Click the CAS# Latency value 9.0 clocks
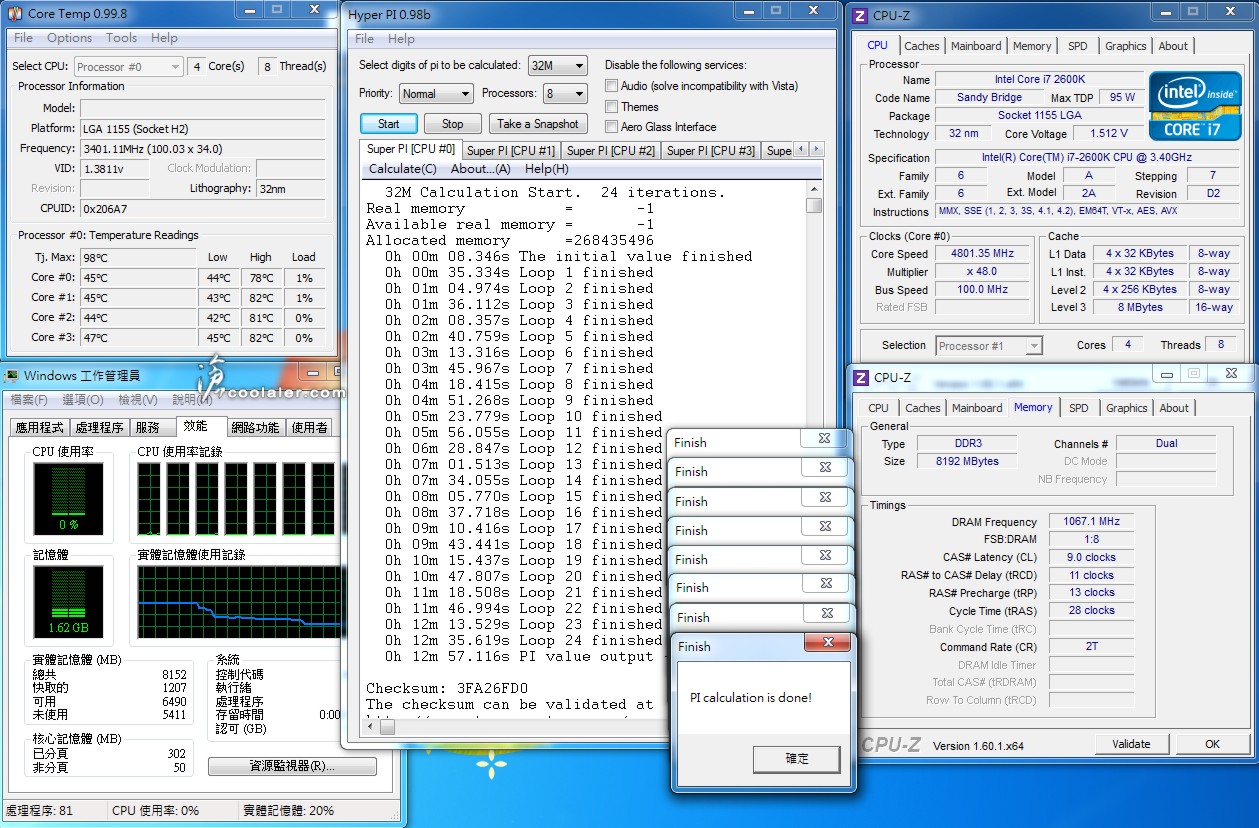The image size is (1259, 828). tap(1092, 558)
